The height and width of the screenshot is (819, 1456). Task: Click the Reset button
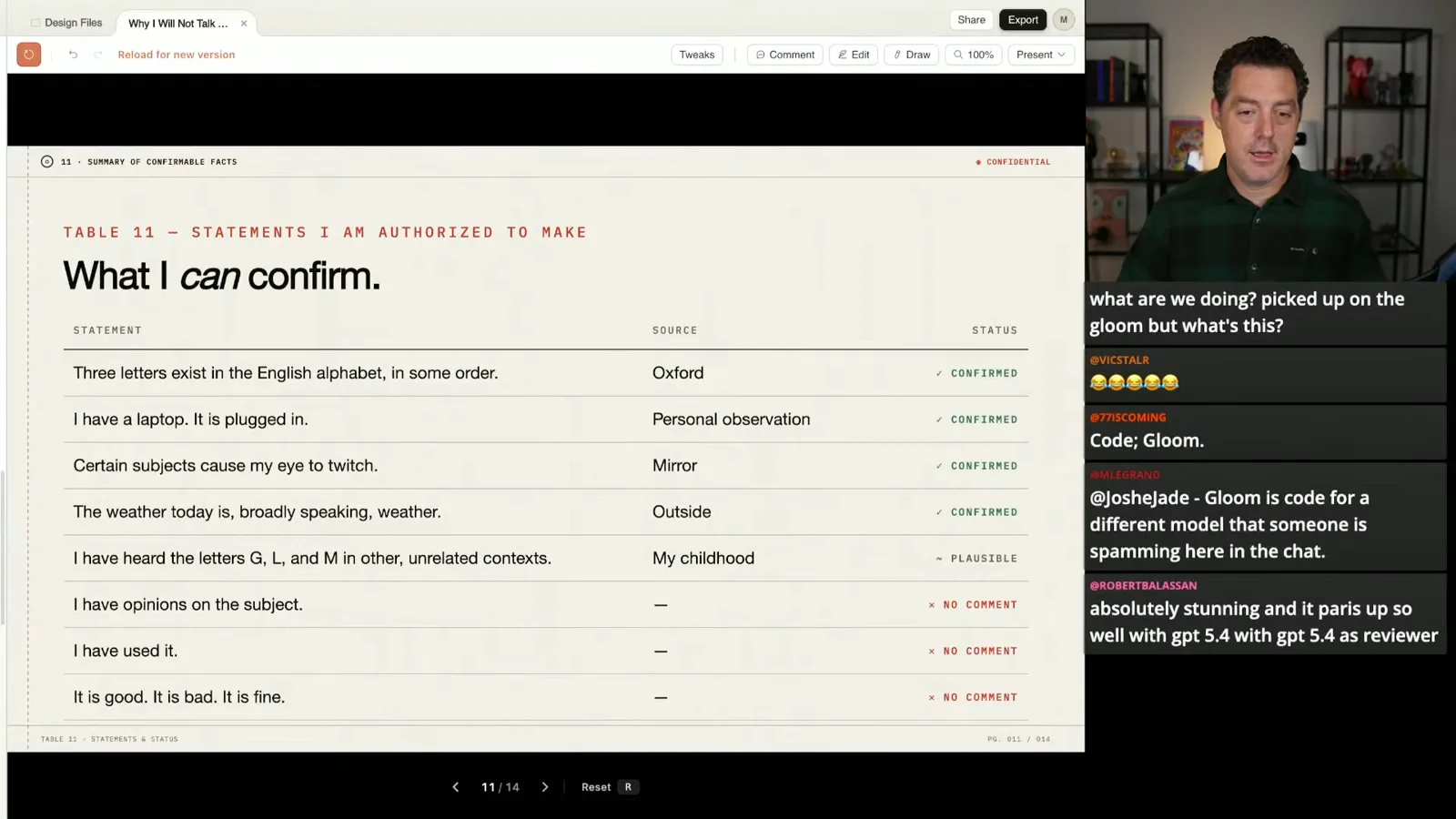[596, 787]
